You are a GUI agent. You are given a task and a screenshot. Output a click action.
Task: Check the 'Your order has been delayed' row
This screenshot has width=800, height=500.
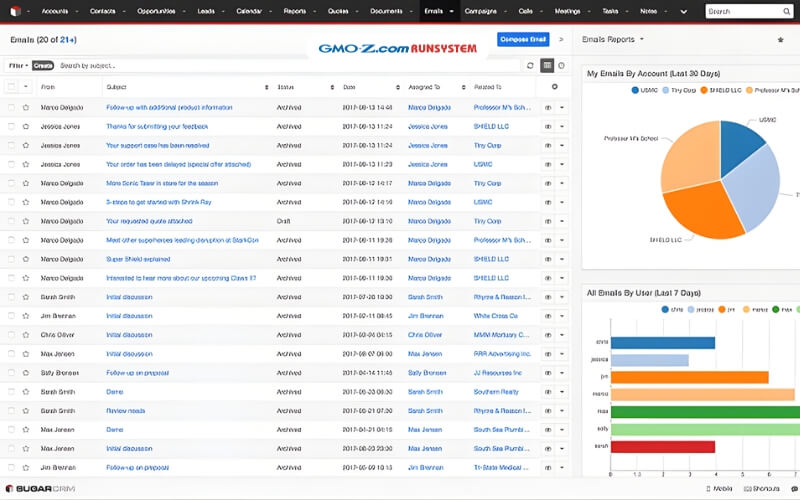[x=11, y=164]
